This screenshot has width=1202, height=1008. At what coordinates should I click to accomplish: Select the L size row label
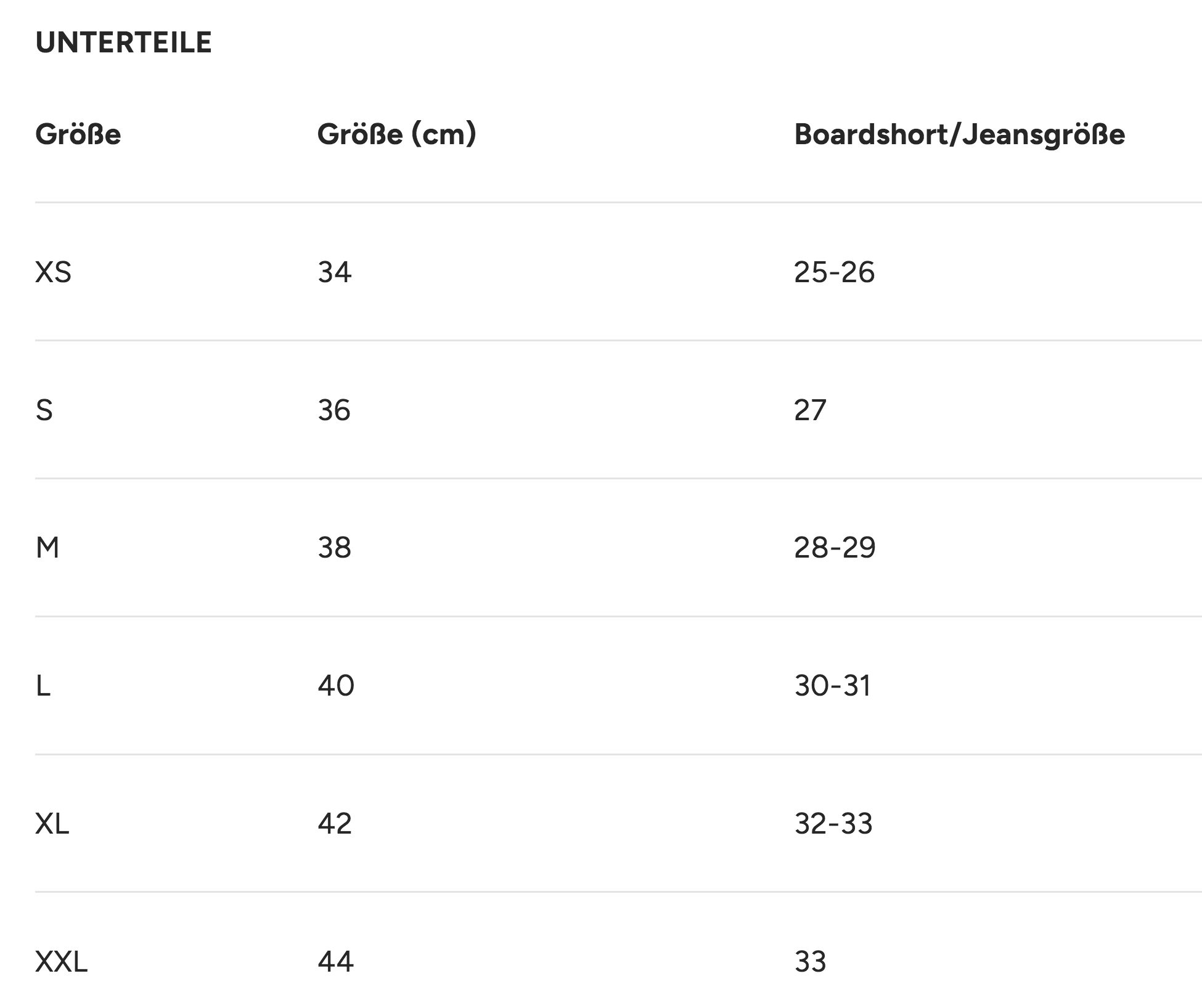coord(43,685)
